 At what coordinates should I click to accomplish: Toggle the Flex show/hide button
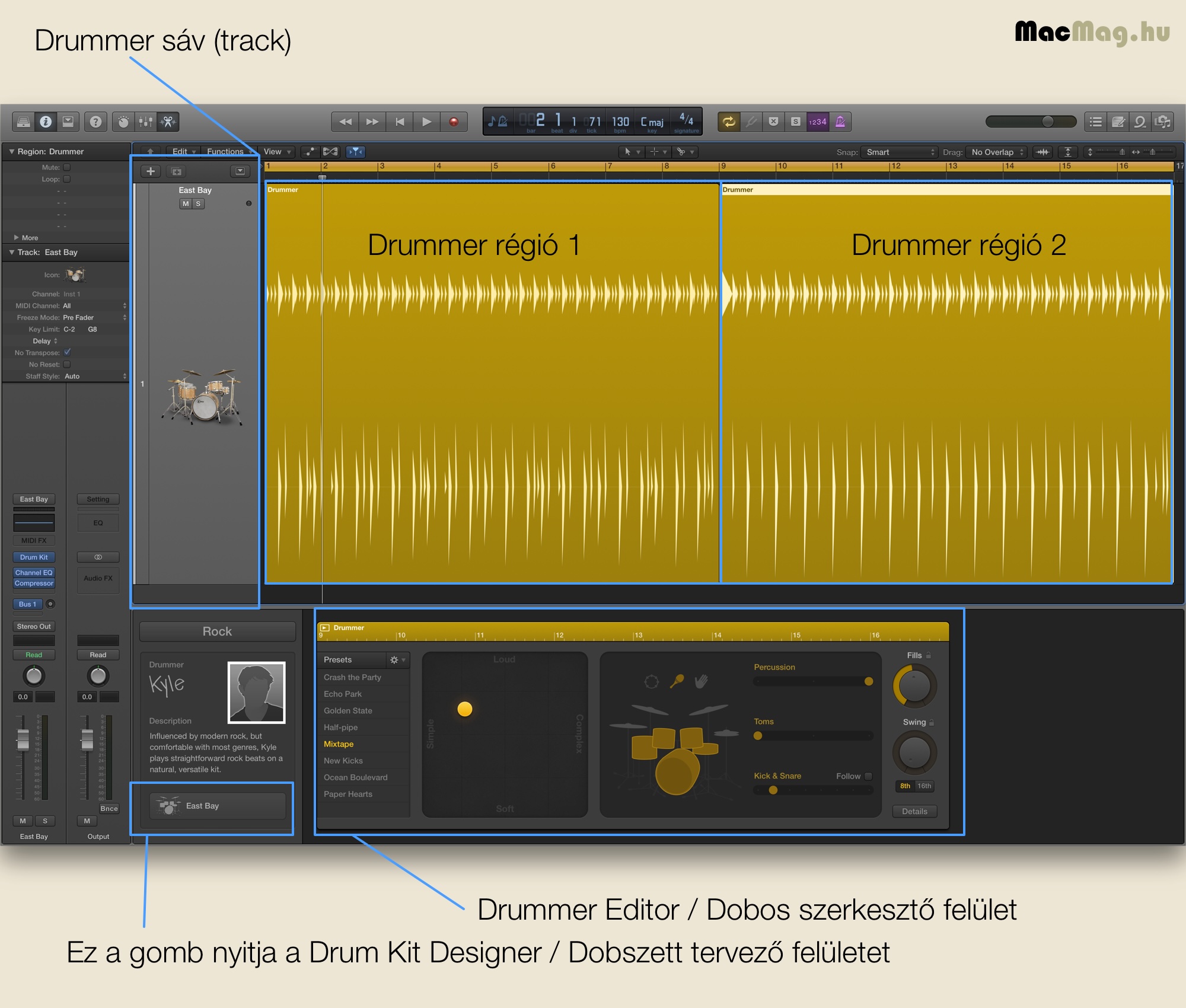pyautogui.click(x=330, y=152)
